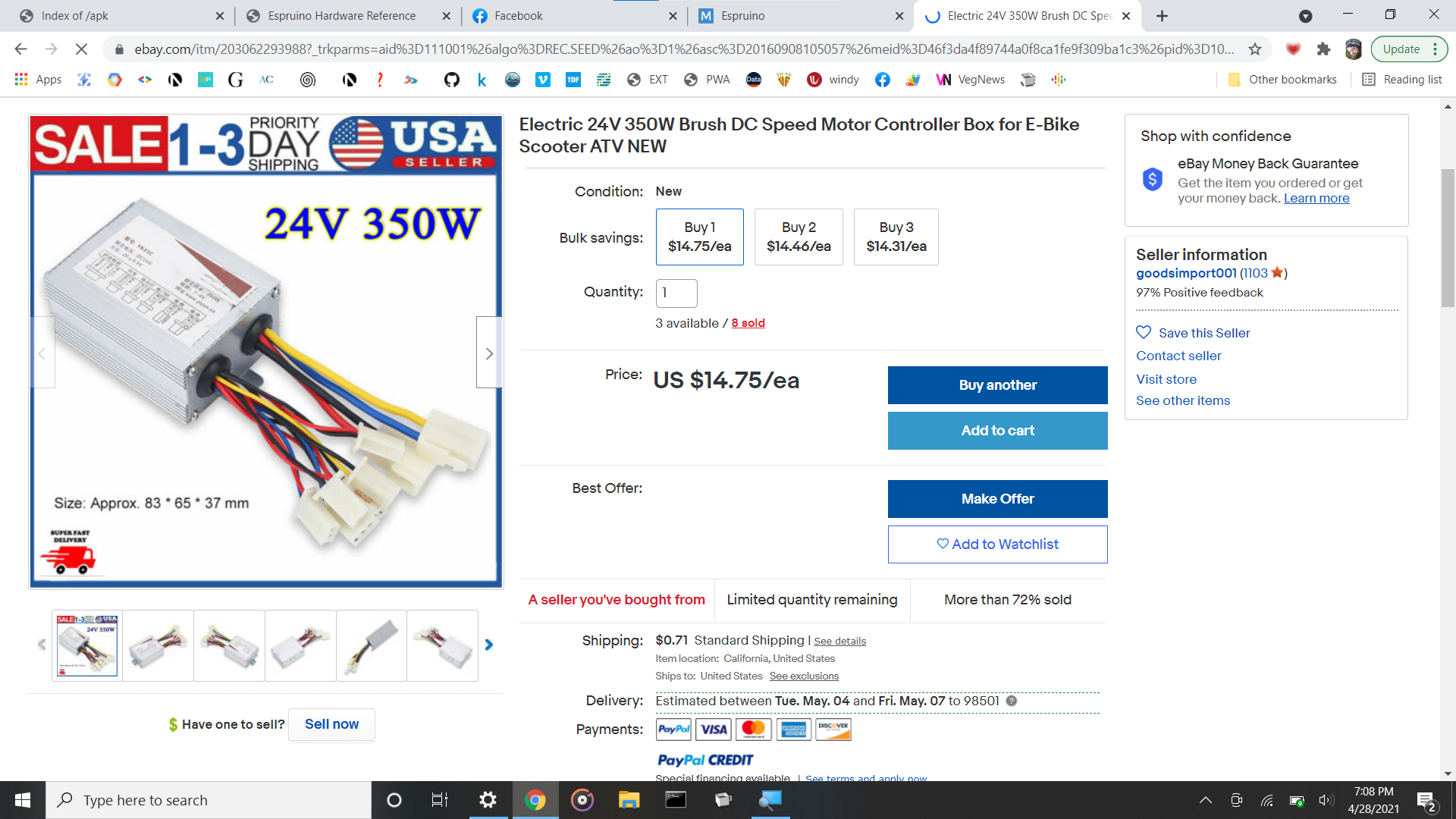Select the Buy 3 bulk savings option

point(896,237)
